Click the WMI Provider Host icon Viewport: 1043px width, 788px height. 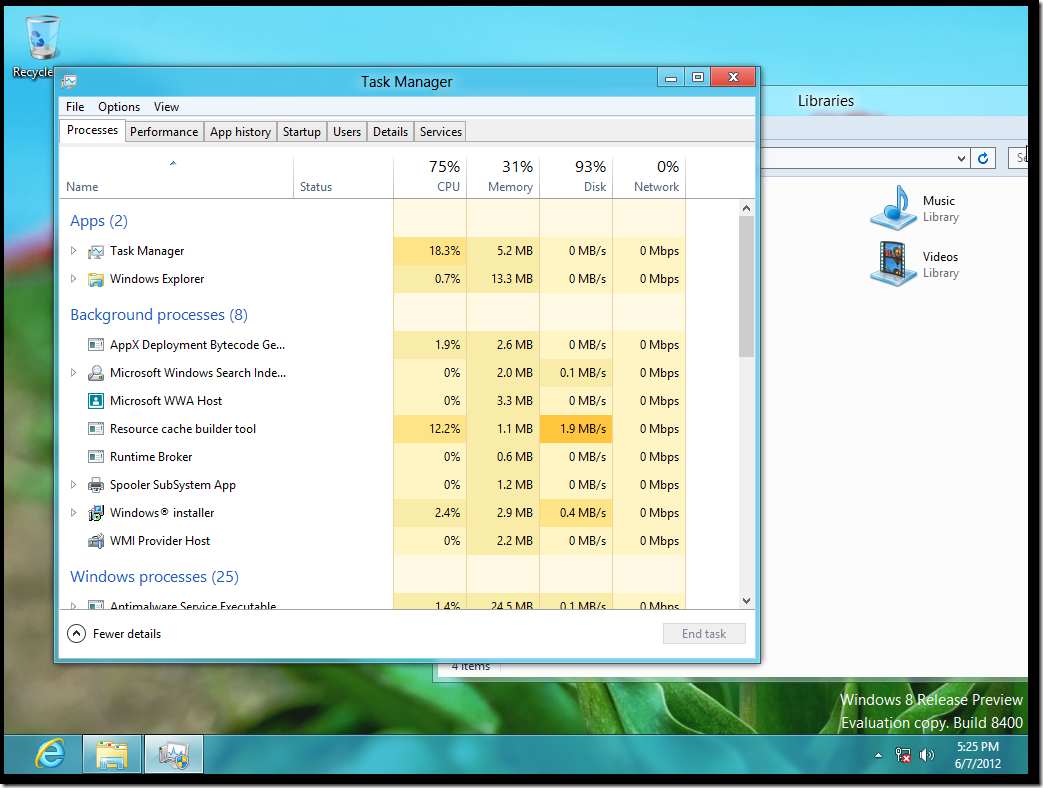tap(96, 541)
